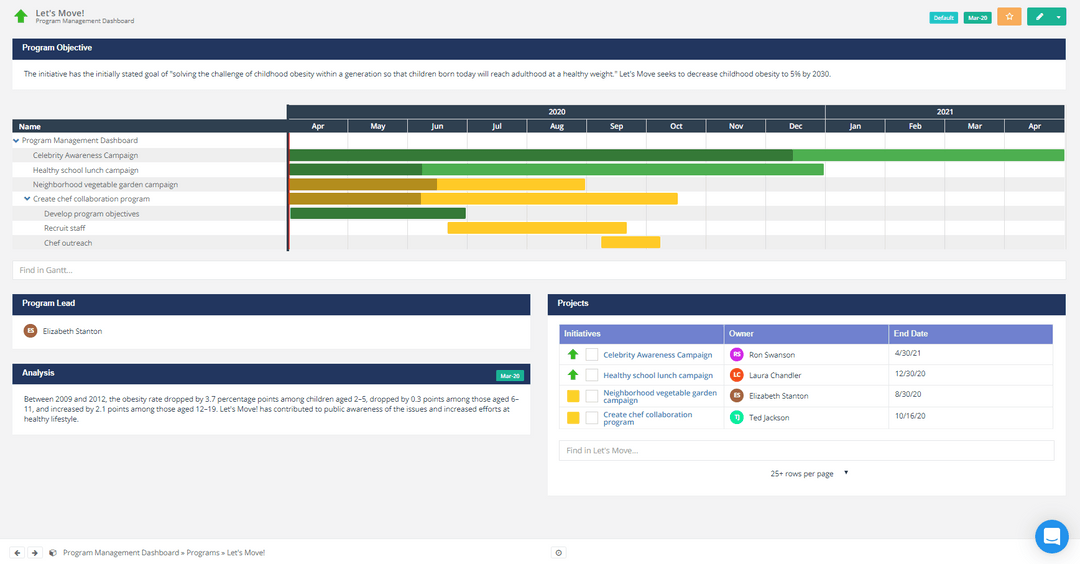This screenshot has height=564, width=1080.
Task: Click the Chef outreach yellow Gantt bar
Action: pos(631,243)
